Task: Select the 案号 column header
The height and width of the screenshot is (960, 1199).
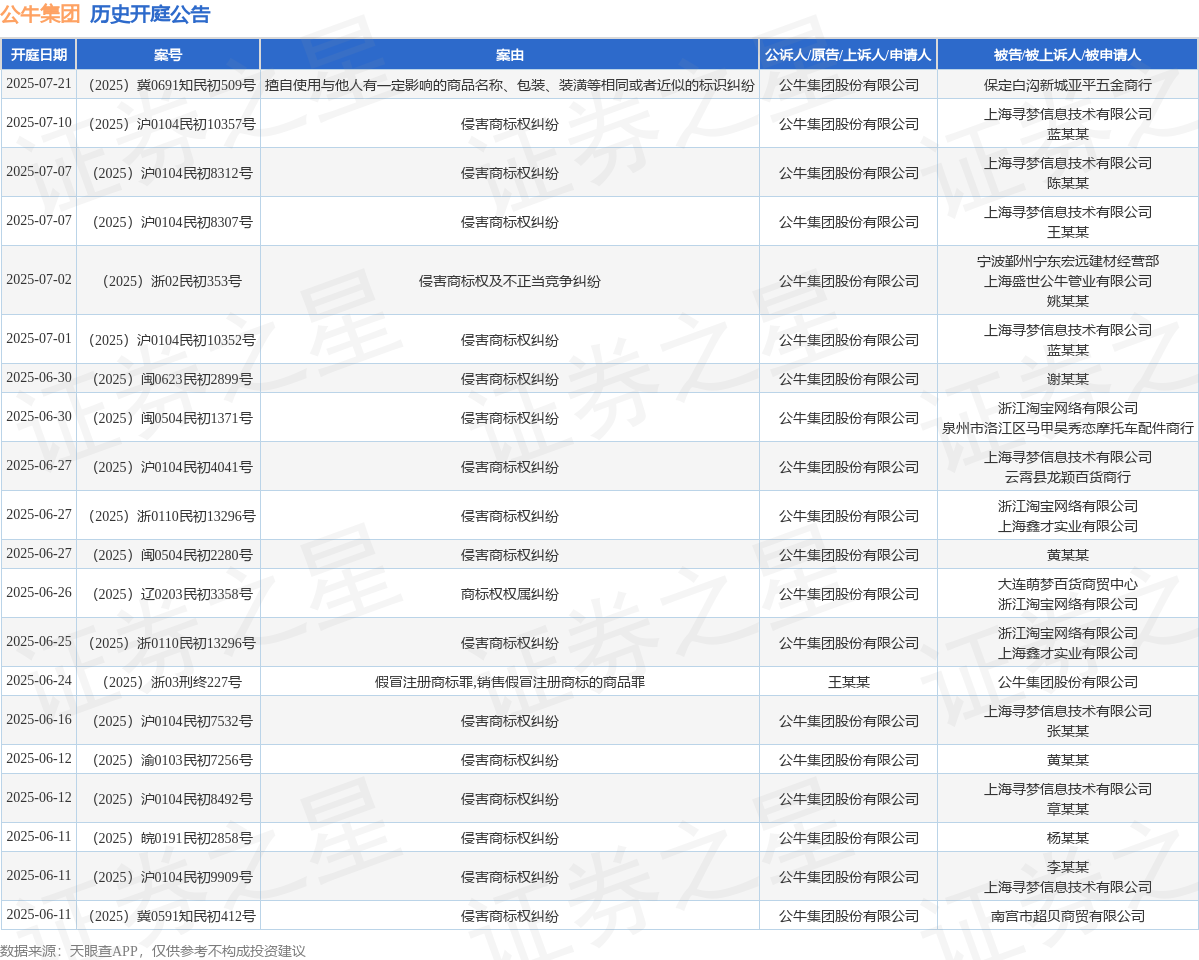Action: pyautogui.click(x=168, y=55)
